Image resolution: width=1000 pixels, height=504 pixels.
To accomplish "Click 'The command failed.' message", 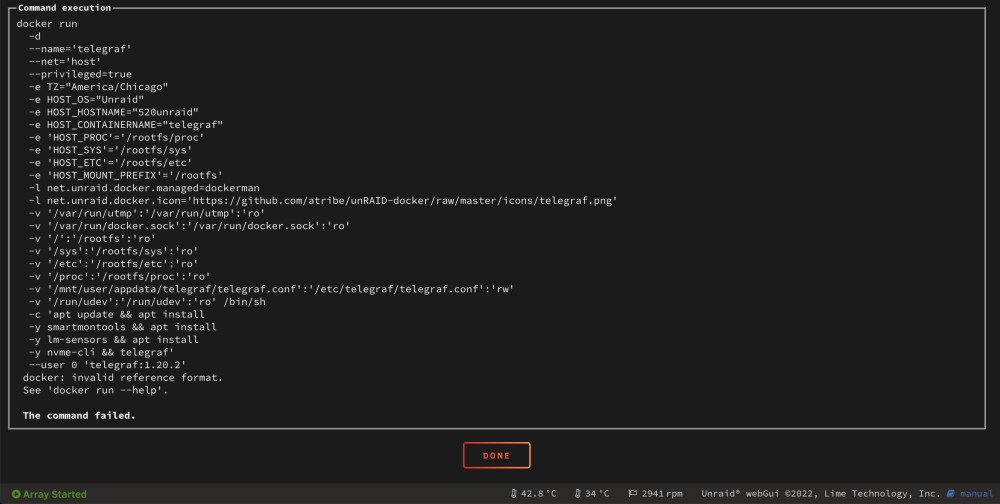I will (x=79, y=415).
